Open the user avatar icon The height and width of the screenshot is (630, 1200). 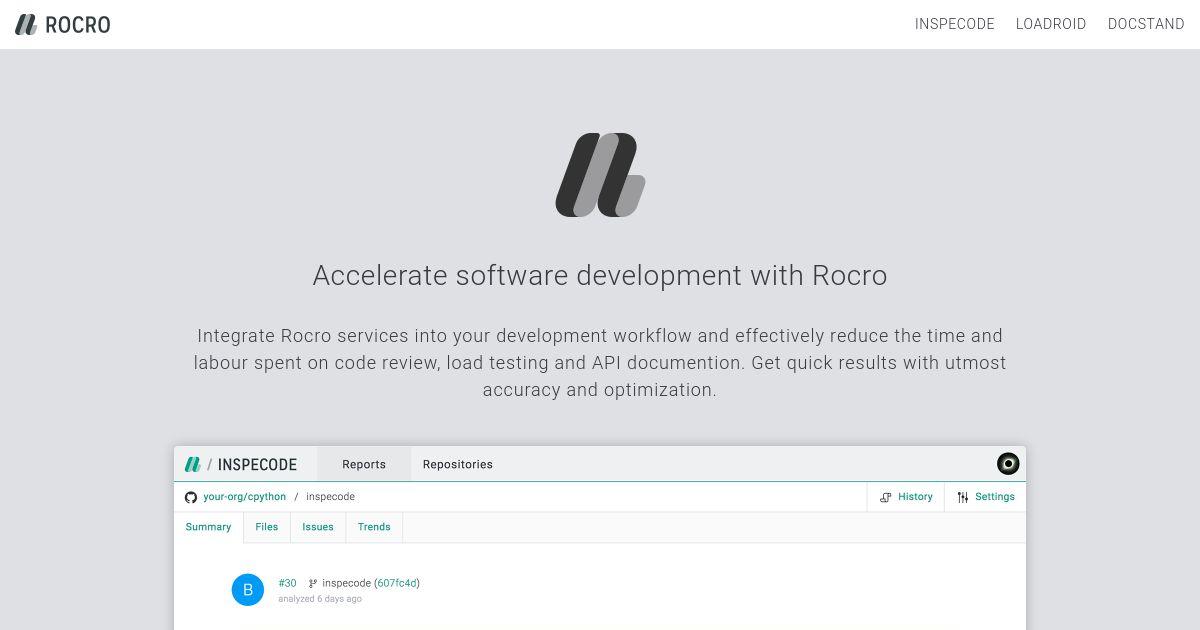(1008, 464)
